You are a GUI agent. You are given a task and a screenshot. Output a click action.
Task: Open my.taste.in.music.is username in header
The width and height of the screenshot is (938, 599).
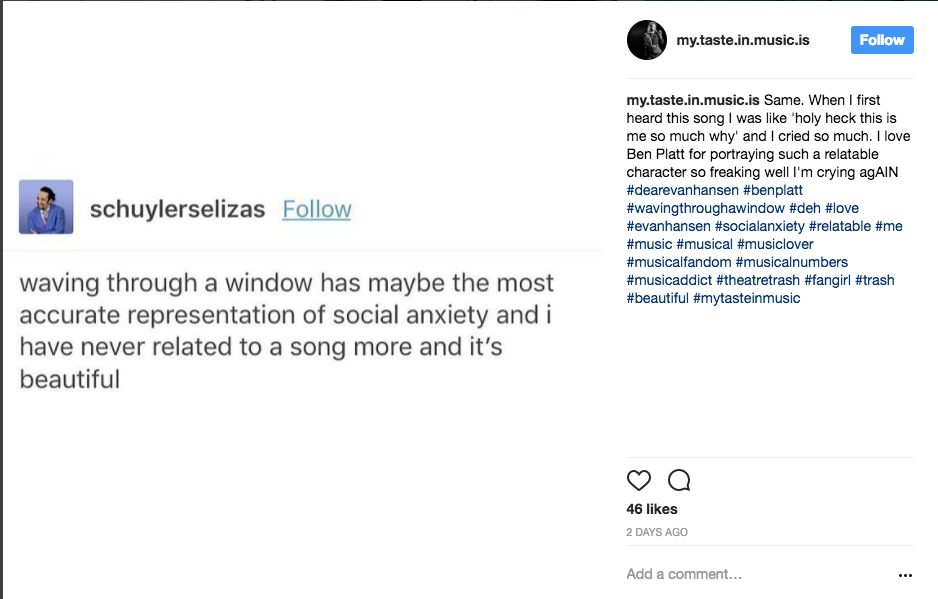(x=742, y=40)
